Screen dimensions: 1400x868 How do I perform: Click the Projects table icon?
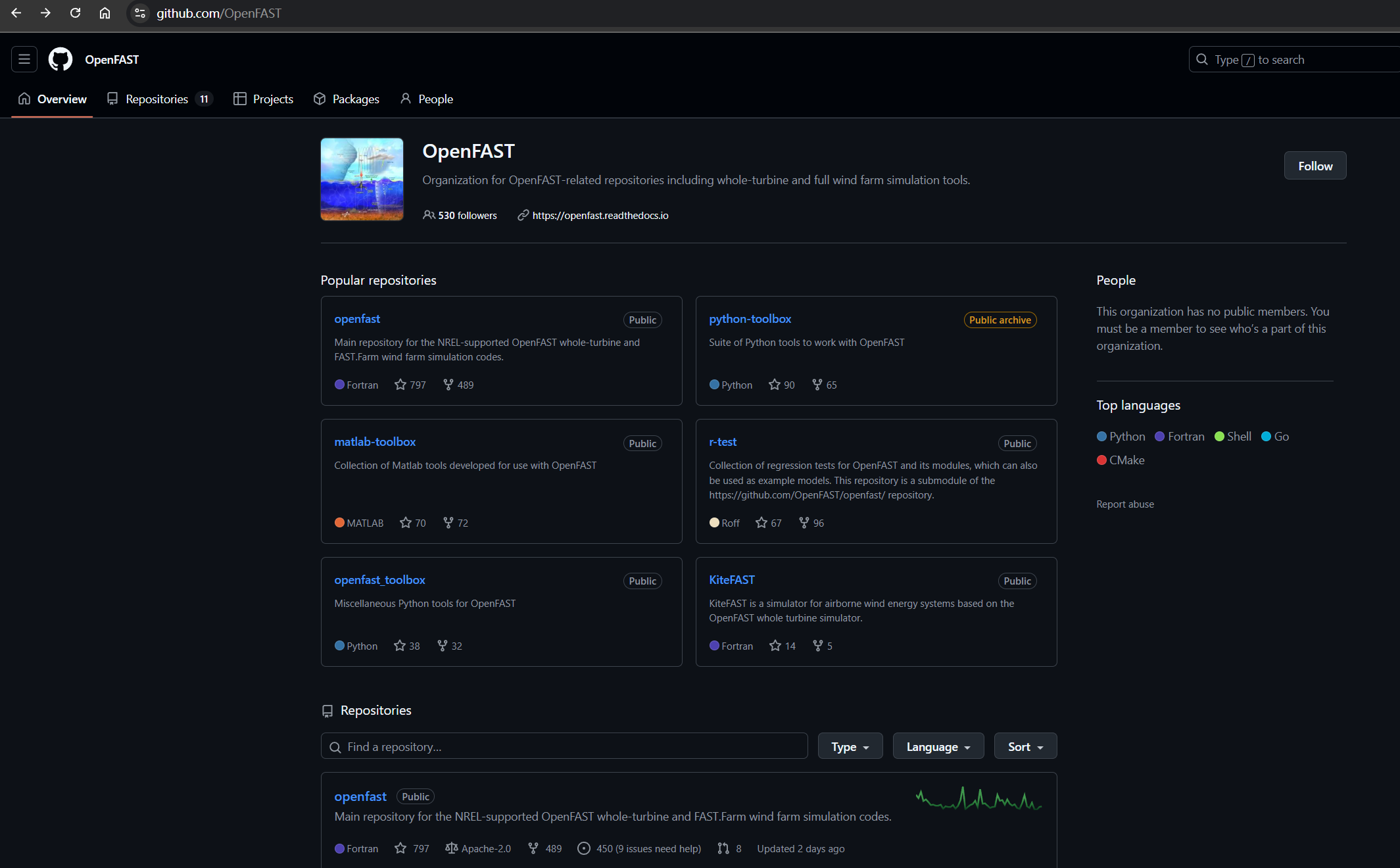click(240, 99)
